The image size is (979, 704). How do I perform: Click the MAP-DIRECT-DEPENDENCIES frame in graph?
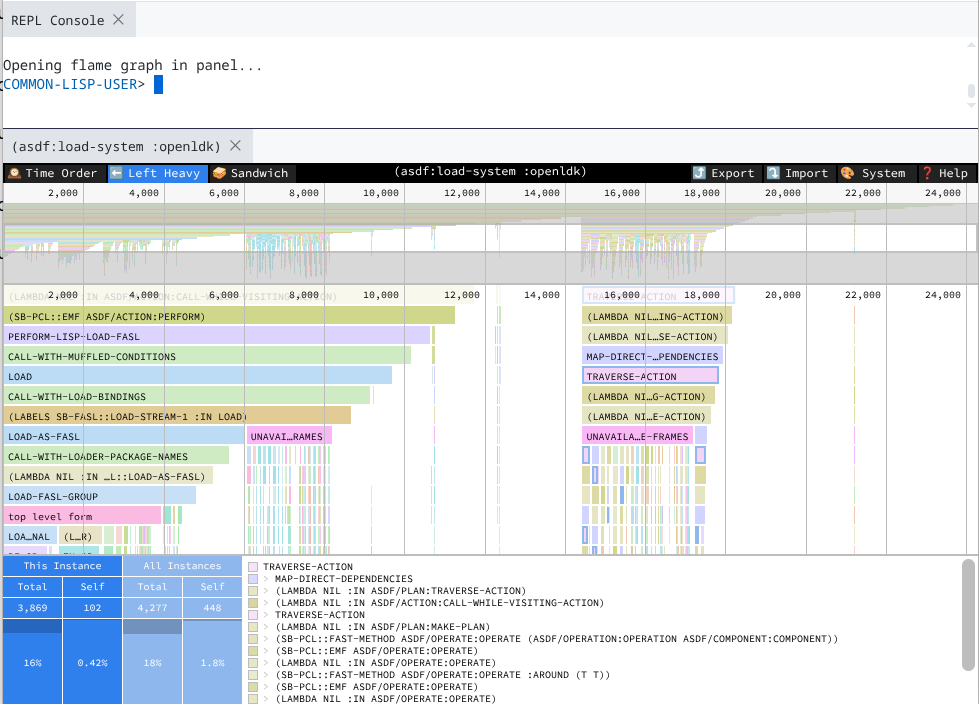pos(652,356)
